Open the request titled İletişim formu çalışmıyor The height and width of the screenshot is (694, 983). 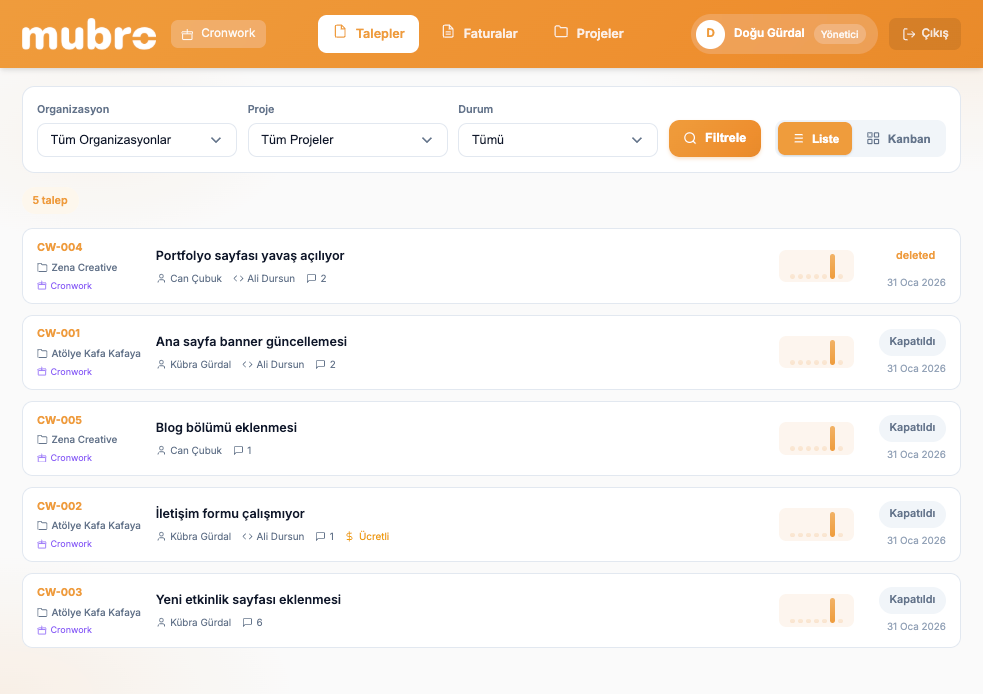(x=230, y=514)
